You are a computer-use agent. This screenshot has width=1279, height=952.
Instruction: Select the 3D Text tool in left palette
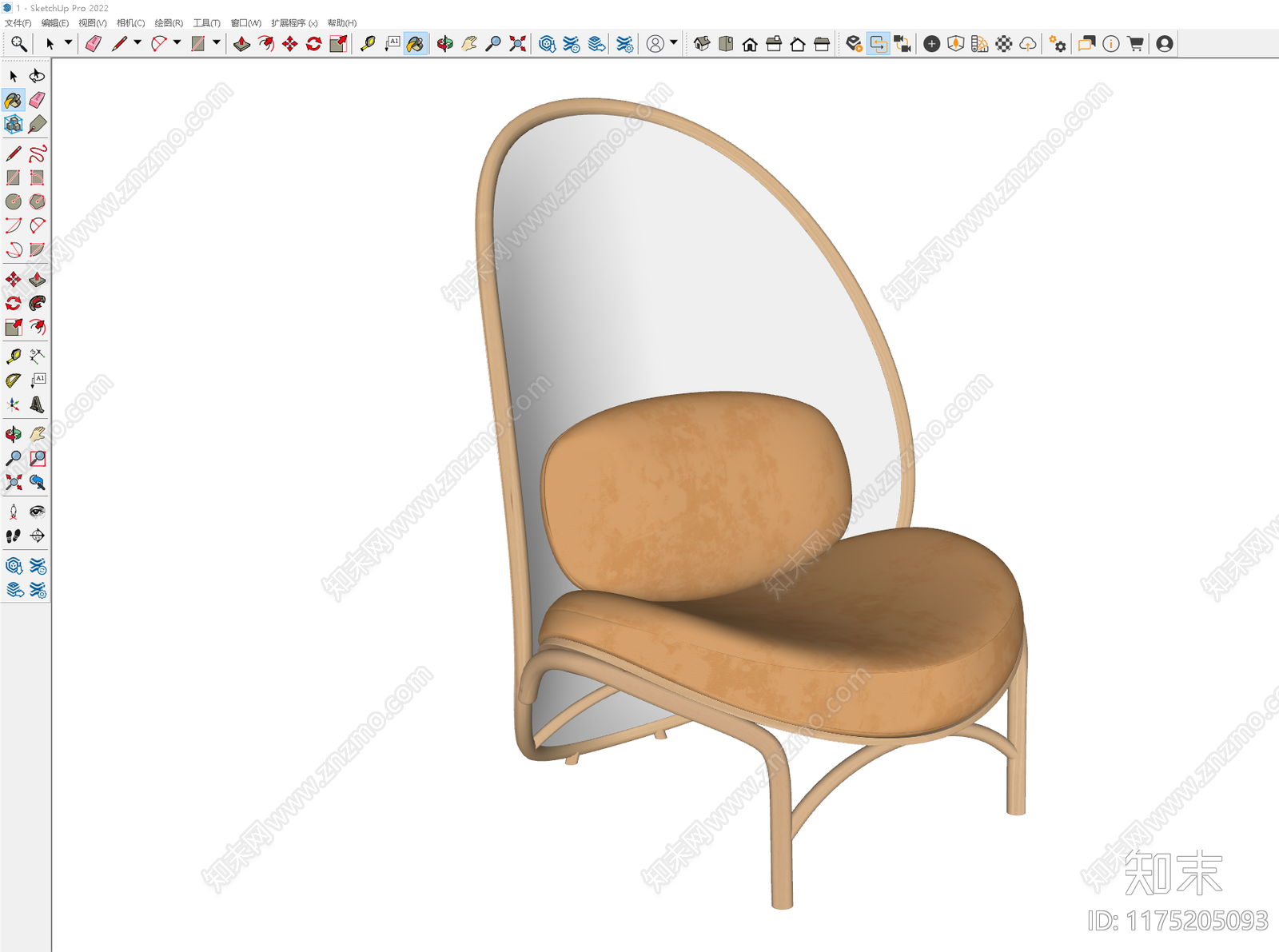[x=37, y=404]
